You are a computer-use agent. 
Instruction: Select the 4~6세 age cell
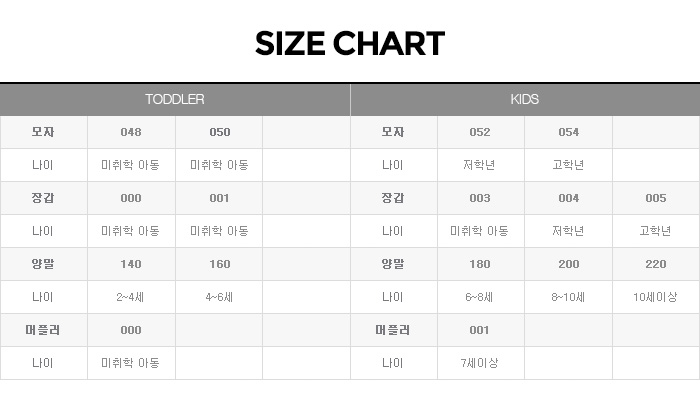(219, 297)
